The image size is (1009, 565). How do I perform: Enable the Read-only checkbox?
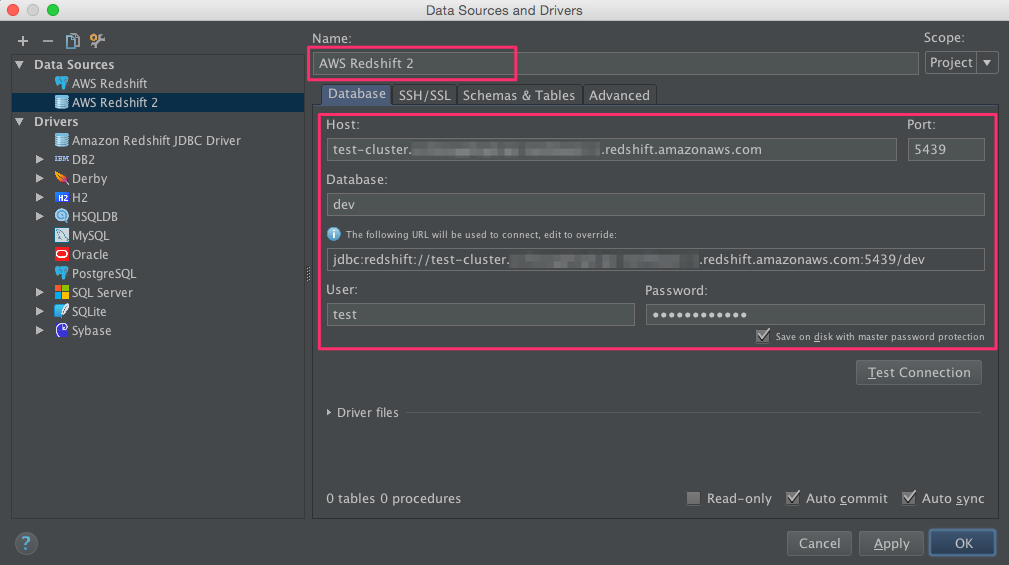click(x=693, y=498)
